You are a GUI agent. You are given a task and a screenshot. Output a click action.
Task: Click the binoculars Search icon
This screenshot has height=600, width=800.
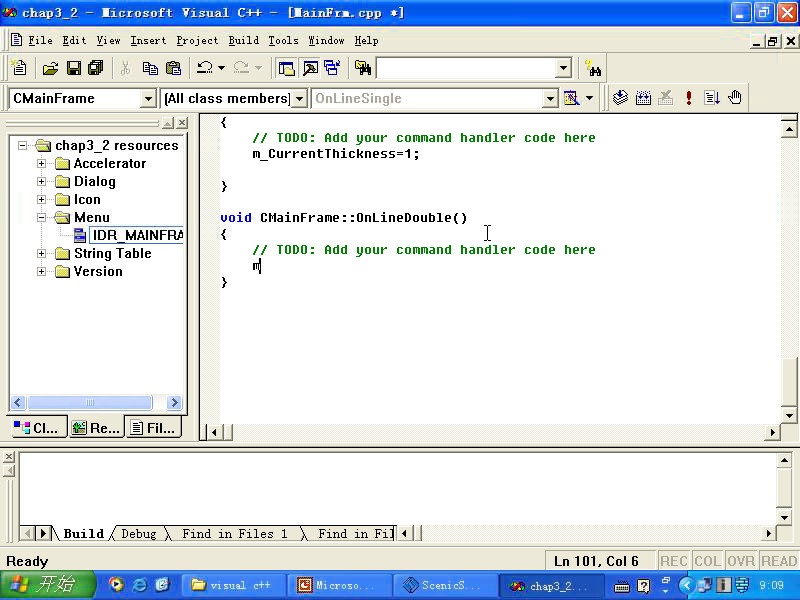click(593, 68)
